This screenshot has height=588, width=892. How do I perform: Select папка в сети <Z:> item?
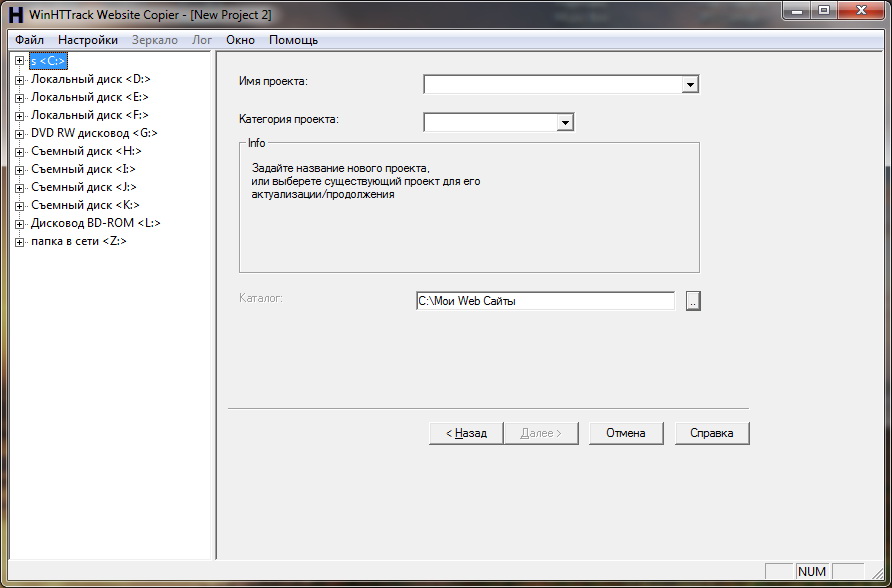click(x=79, y=241)
